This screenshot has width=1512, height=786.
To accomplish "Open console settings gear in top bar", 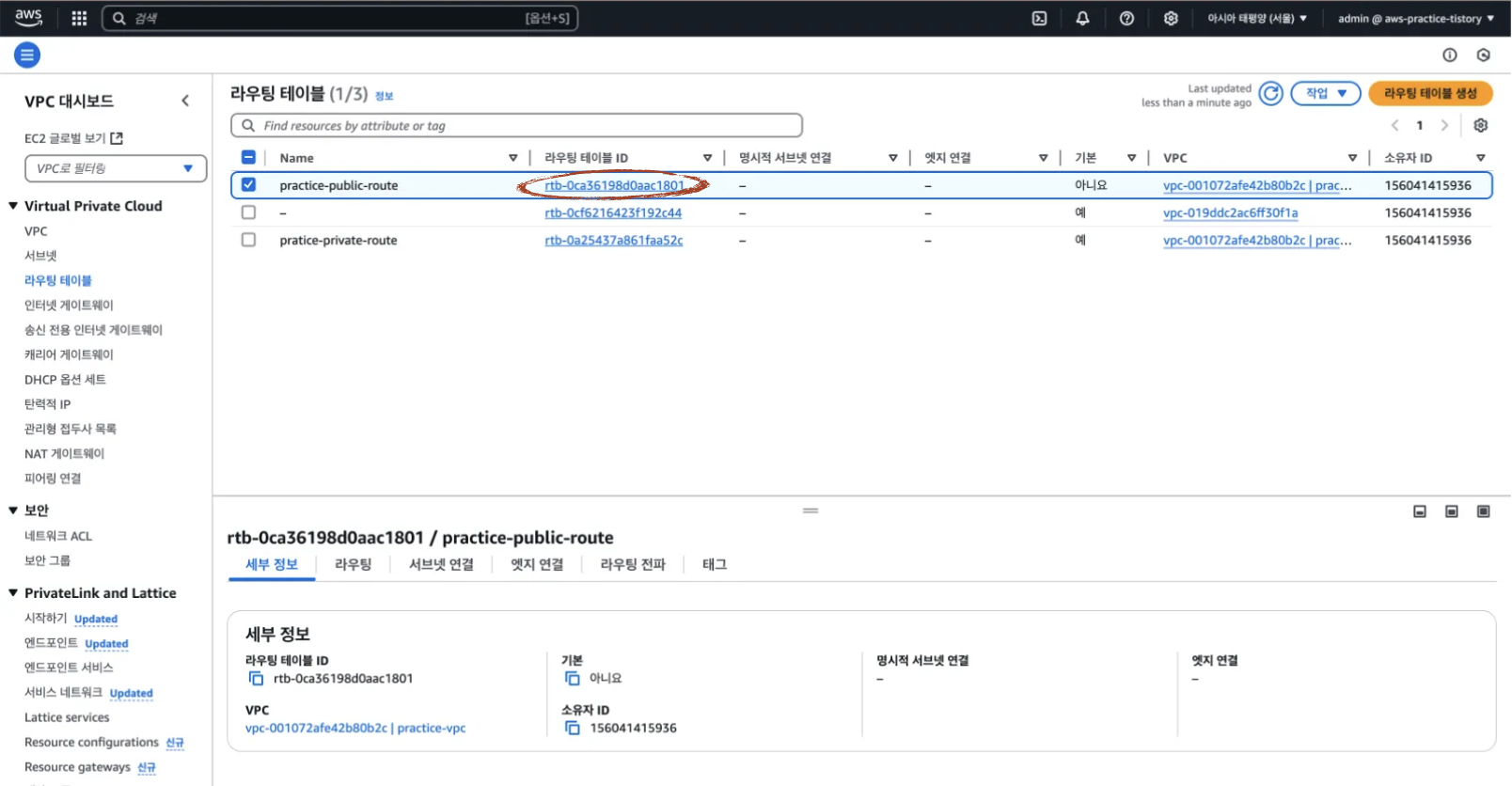I will tap(1171, 18).
